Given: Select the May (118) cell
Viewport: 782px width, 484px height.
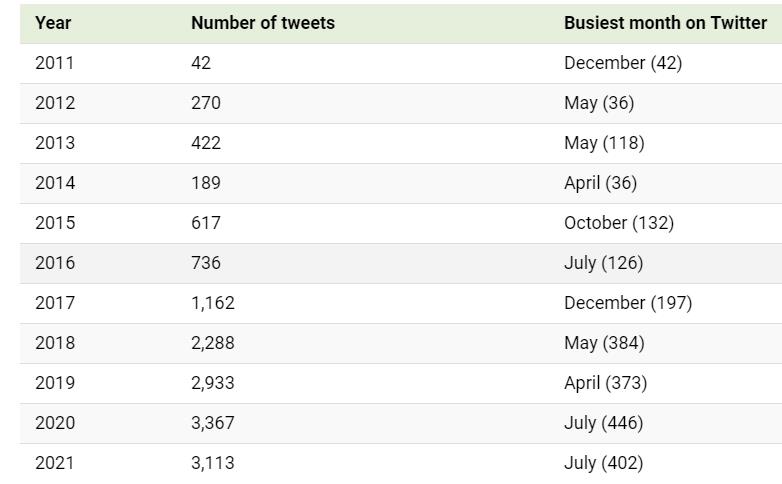Looking at the screenshot, I should pyautogui.click(x=604, y=143).
